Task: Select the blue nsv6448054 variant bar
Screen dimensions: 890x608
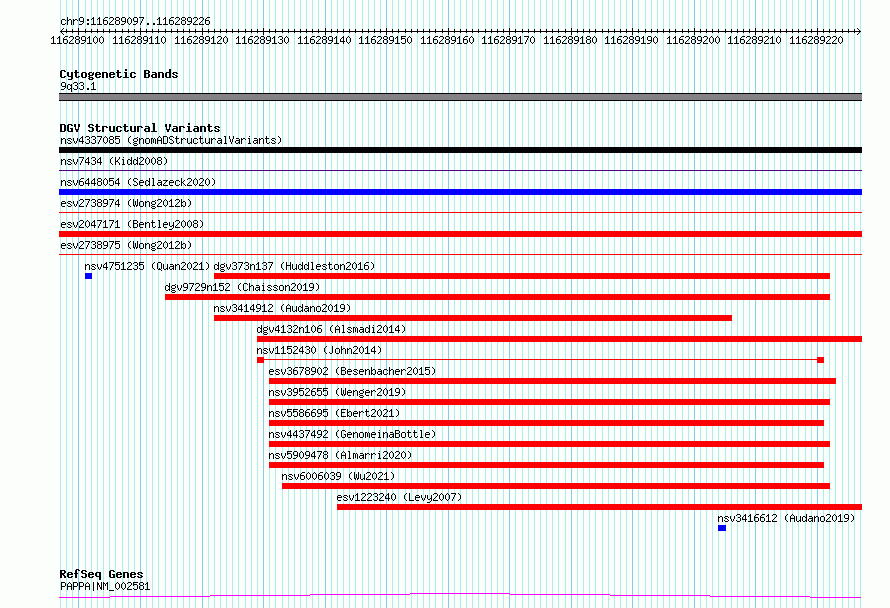Action: (460, 192)
